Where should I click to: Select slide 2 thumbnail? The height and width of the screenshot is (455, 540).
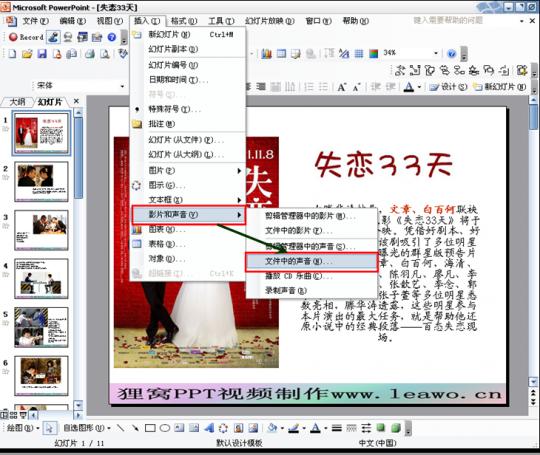point(41,182)
